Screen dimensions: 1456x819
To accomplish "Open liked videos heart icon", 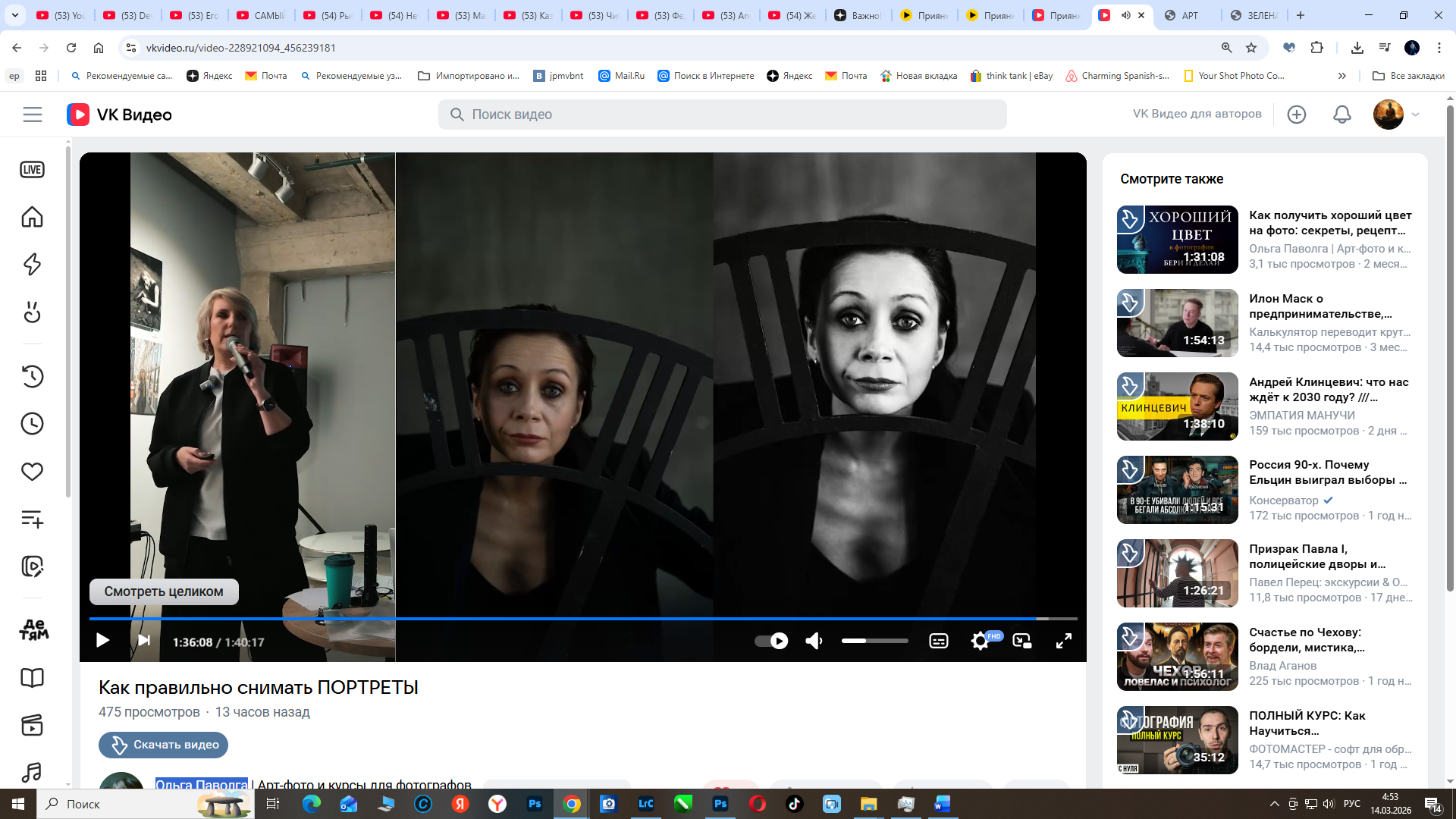I will [32, 472].
